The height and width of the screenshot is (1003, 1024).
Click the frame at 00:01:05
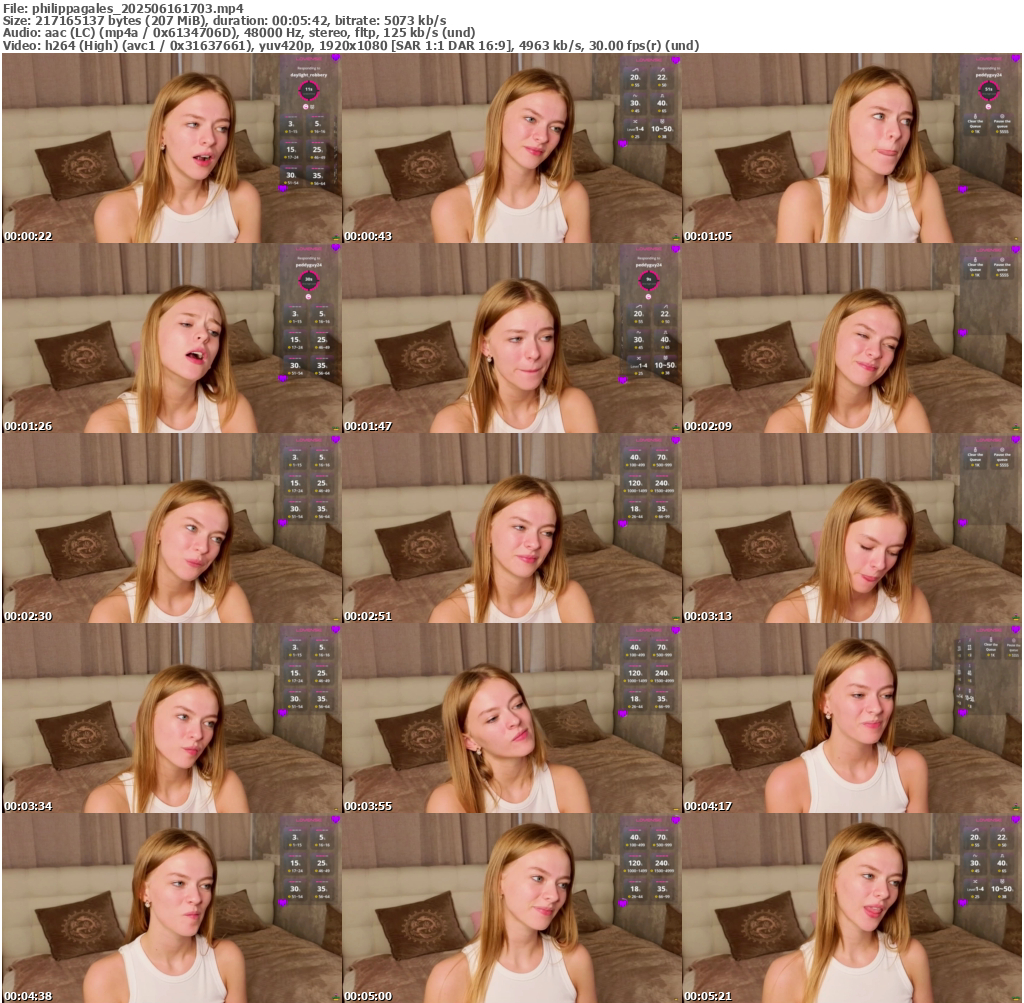pos(851,148)
